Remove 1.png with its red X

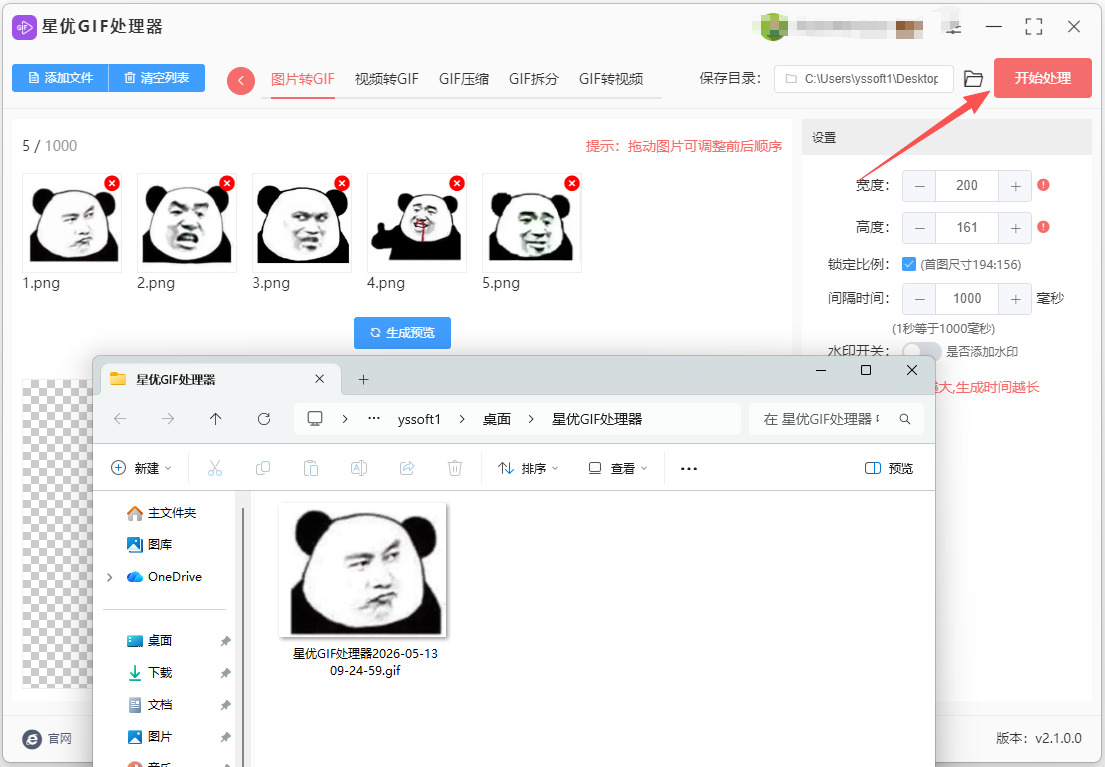coord(111,183)
